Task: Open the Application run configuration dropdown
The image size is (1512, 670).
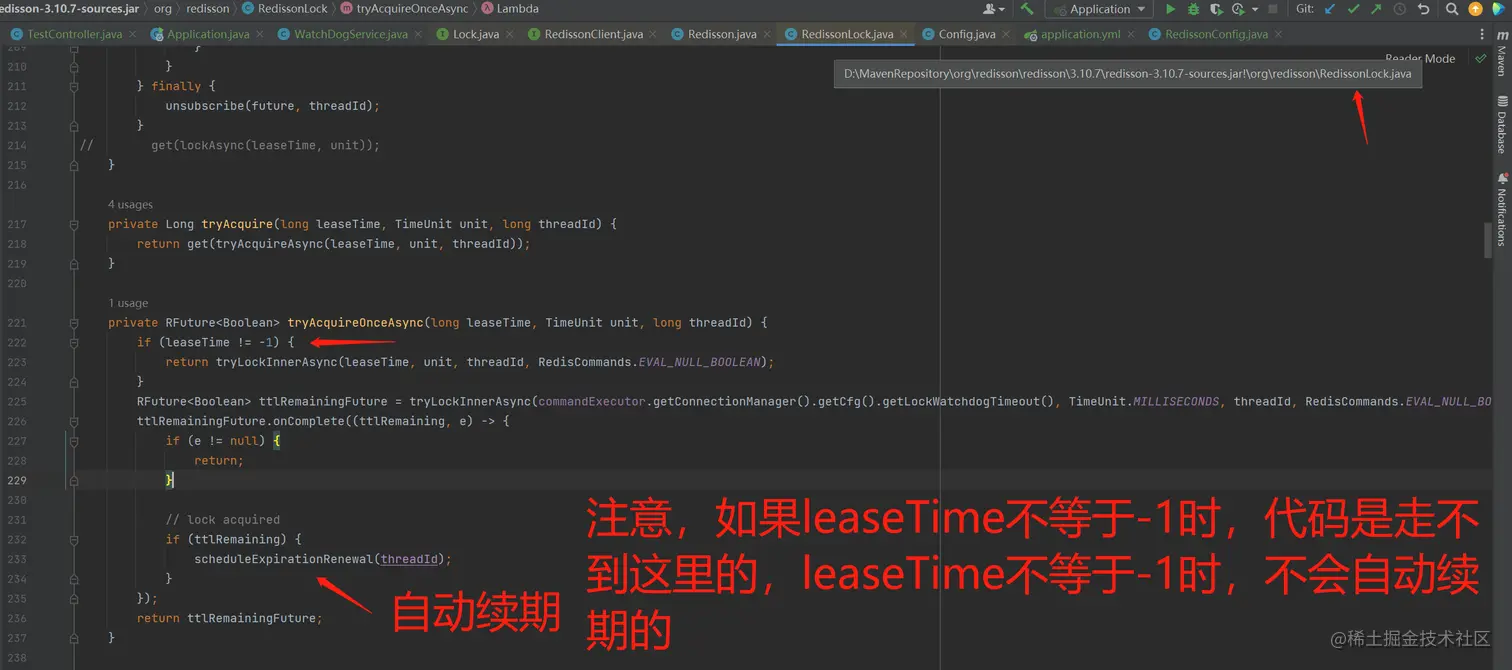Action: click(1098, 9)
